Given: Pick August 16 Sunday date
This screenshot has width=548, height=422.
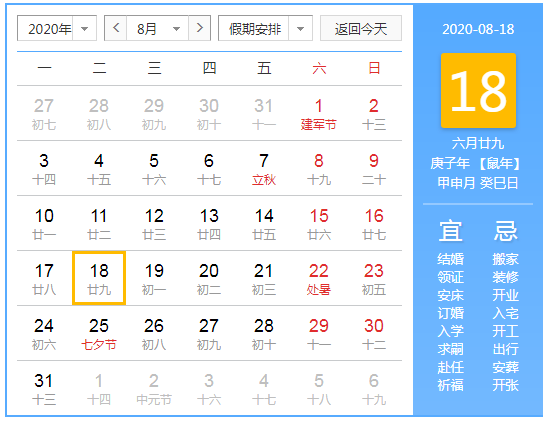Looking at the screenshot, I should pos(374,223).
